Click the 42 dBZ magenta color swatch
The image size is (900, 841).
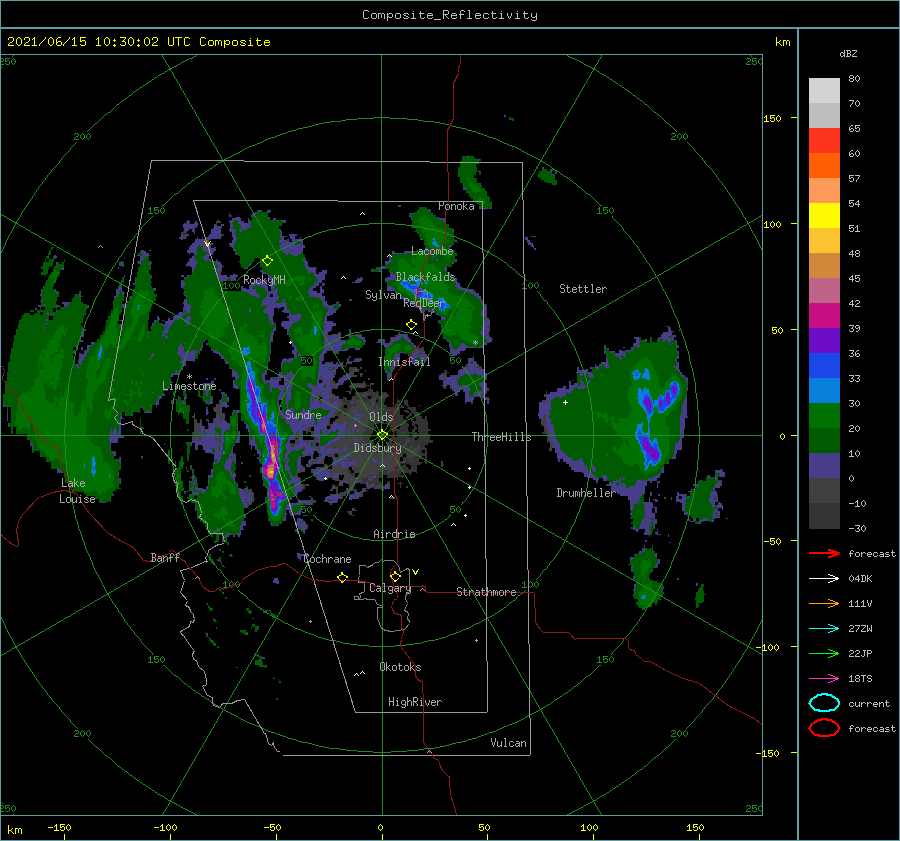824,315
